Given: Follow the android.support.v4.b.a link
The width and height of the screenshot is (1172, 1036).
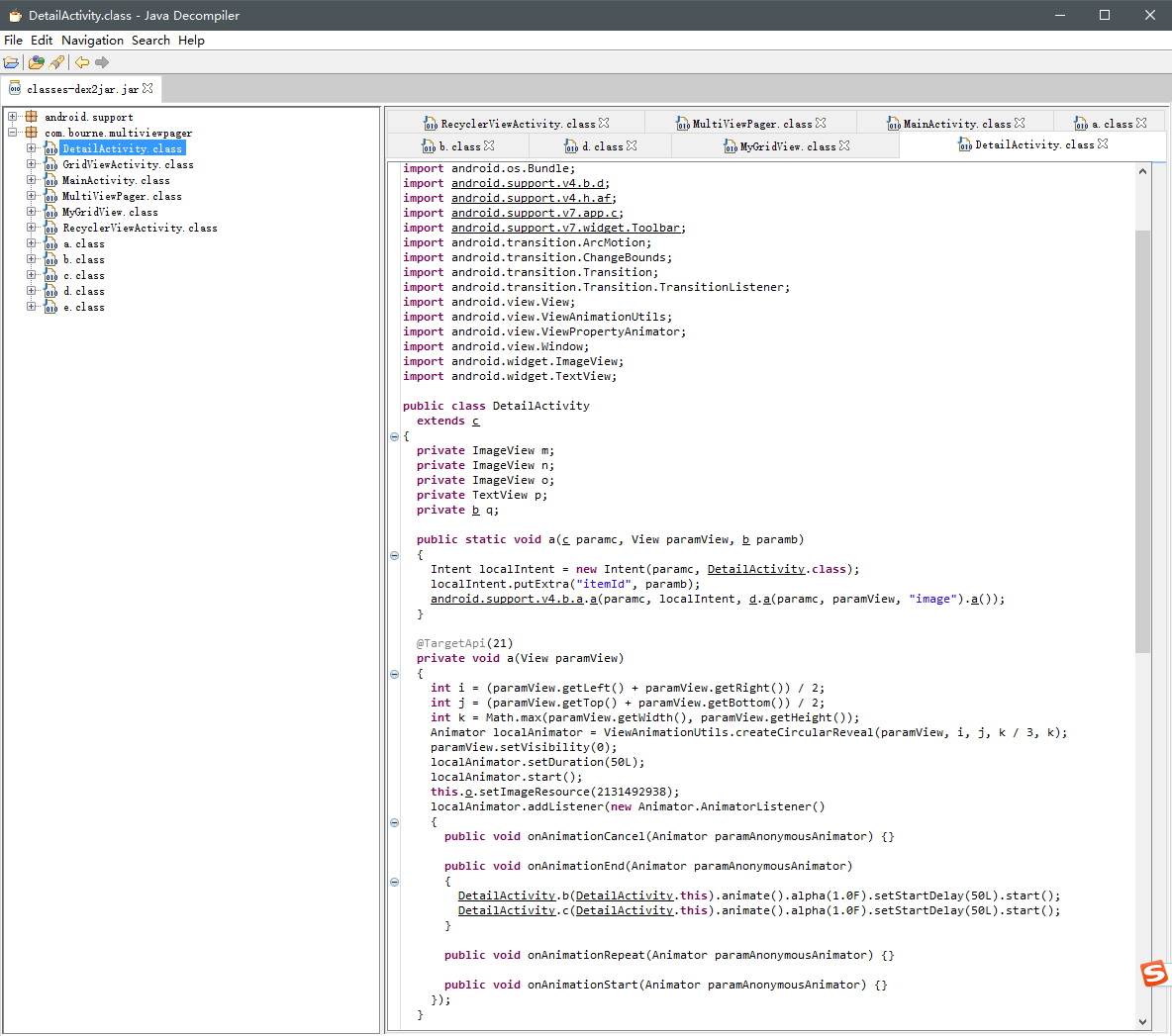Looking at the screenshot, I should pos(507,599).
